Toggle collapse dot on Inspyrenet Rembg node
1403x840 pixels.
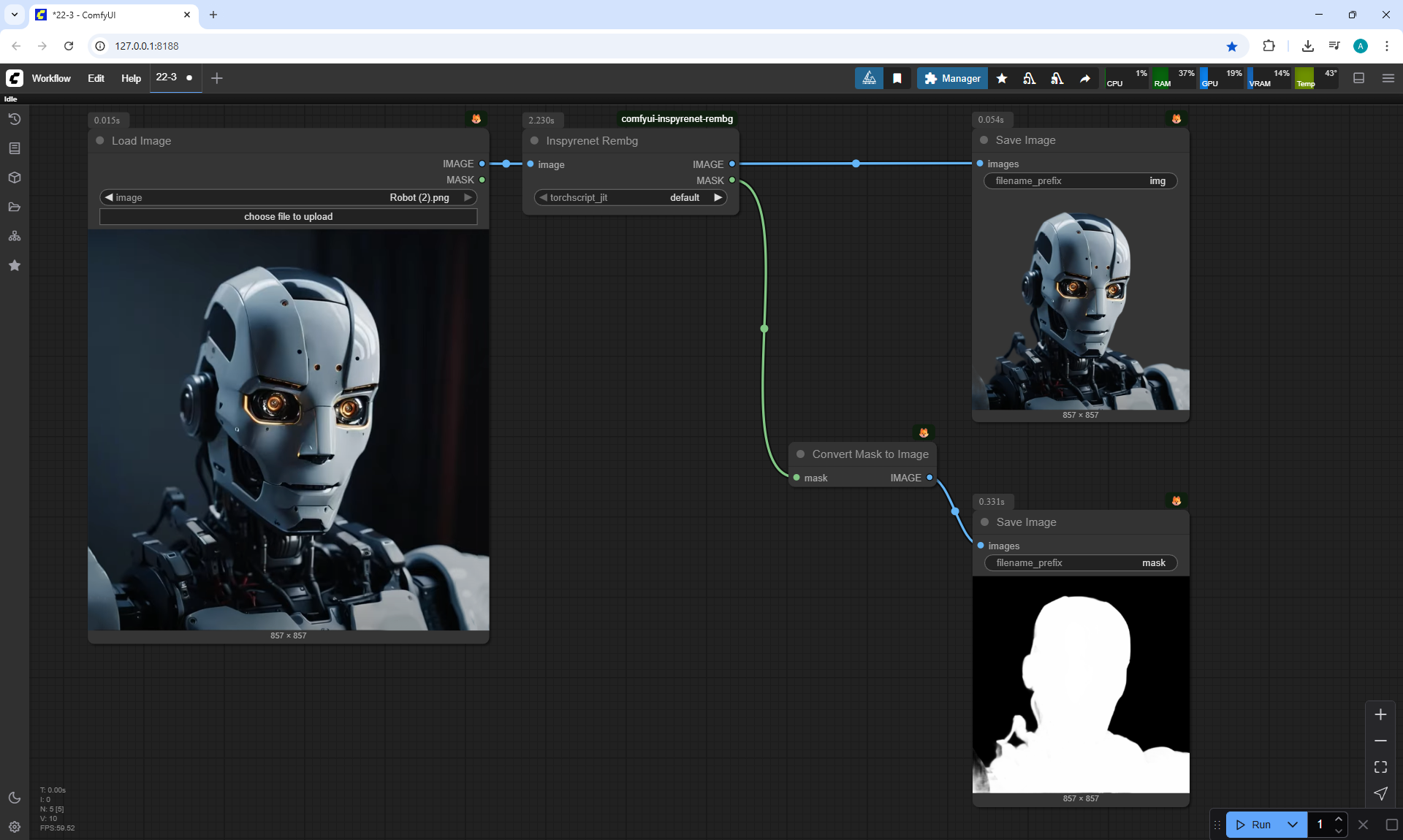[534, 140]
